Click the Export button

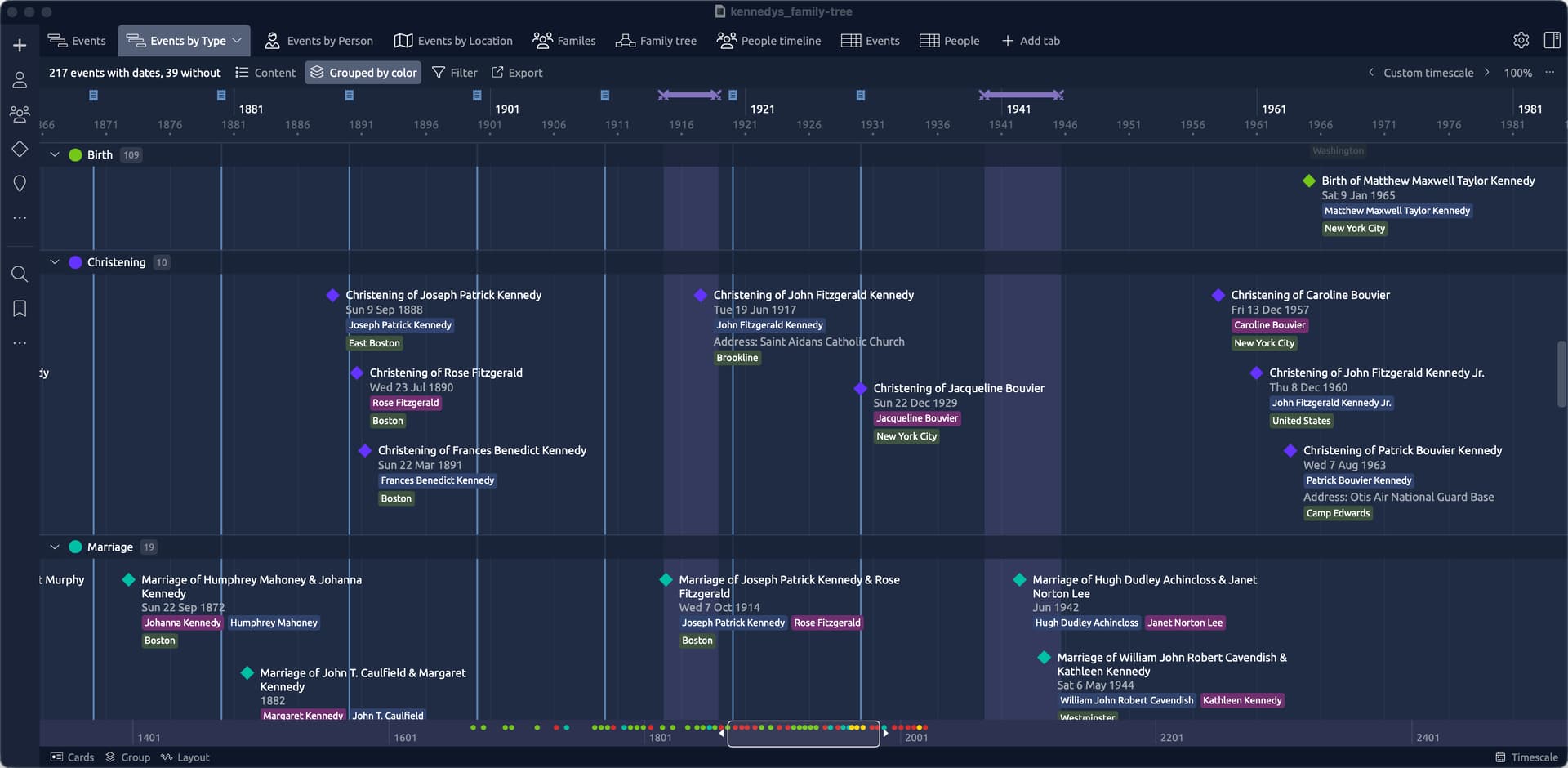(517, 73)
